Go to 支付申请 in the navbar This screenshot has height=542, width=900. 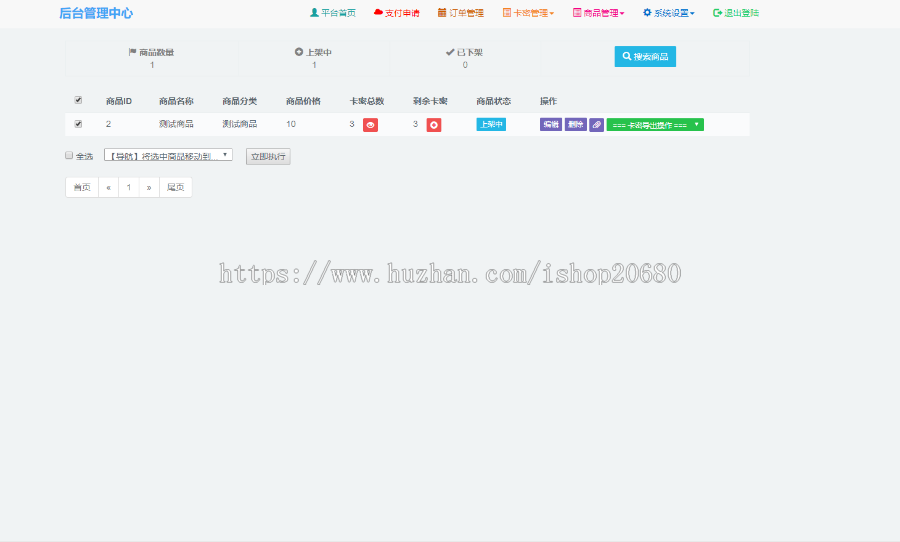(396, 13)
